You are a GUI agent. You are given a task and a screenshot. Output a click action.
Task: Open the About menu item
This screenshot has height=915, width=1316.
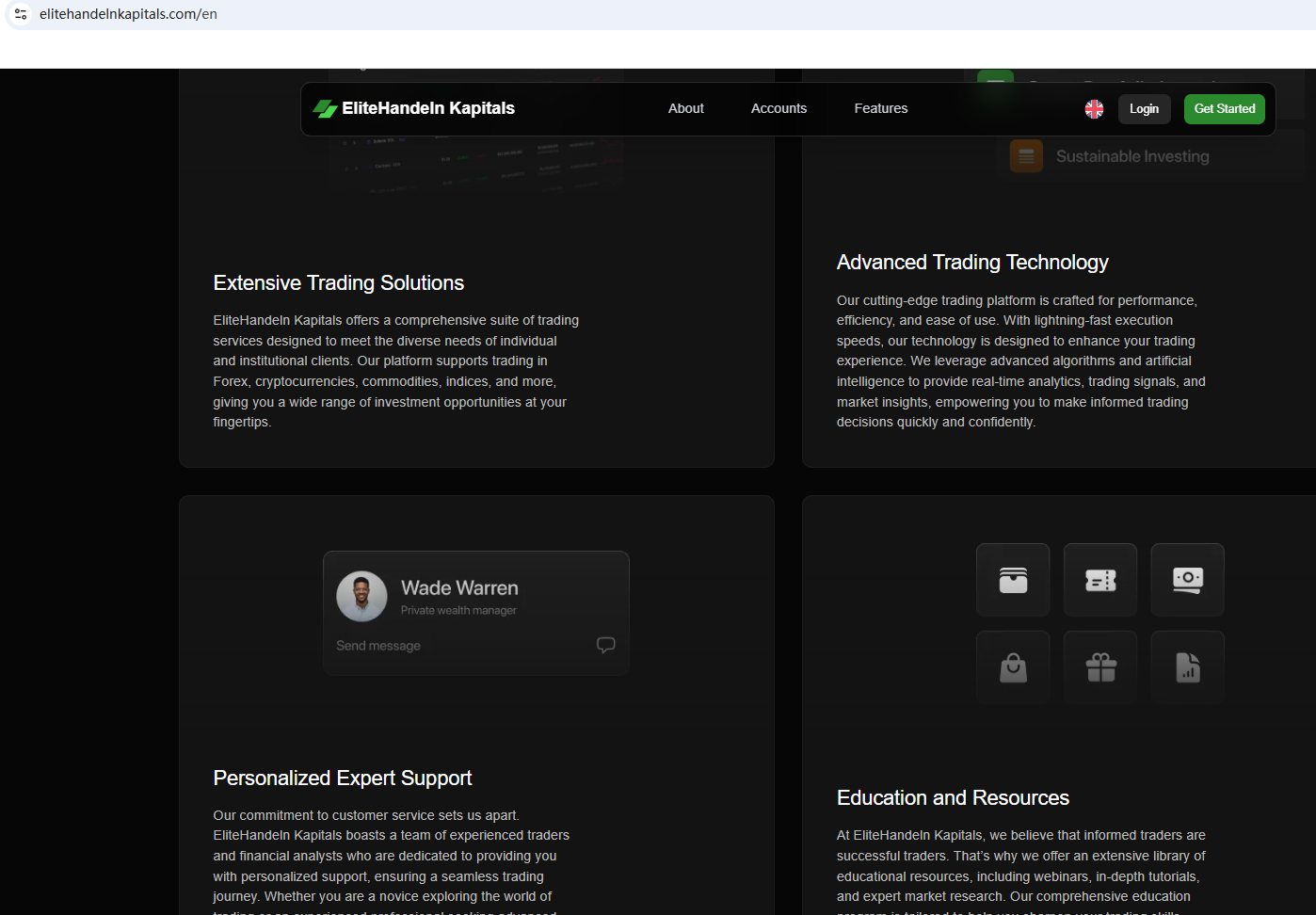pyautogui.click(x=685, y=109)
